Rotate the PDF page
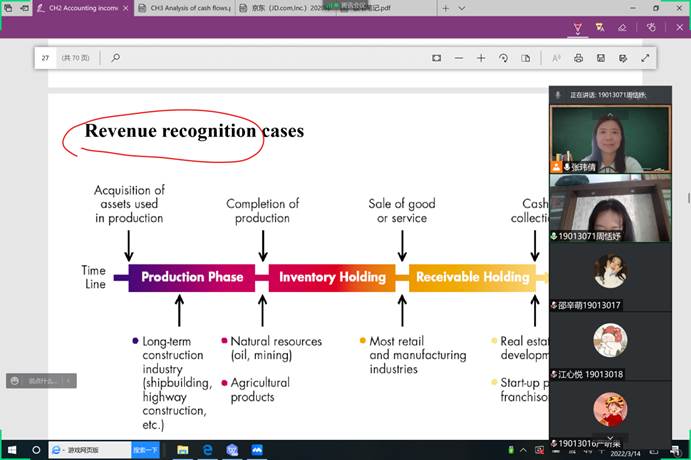The image size is (691, 460). click(503, 58)
